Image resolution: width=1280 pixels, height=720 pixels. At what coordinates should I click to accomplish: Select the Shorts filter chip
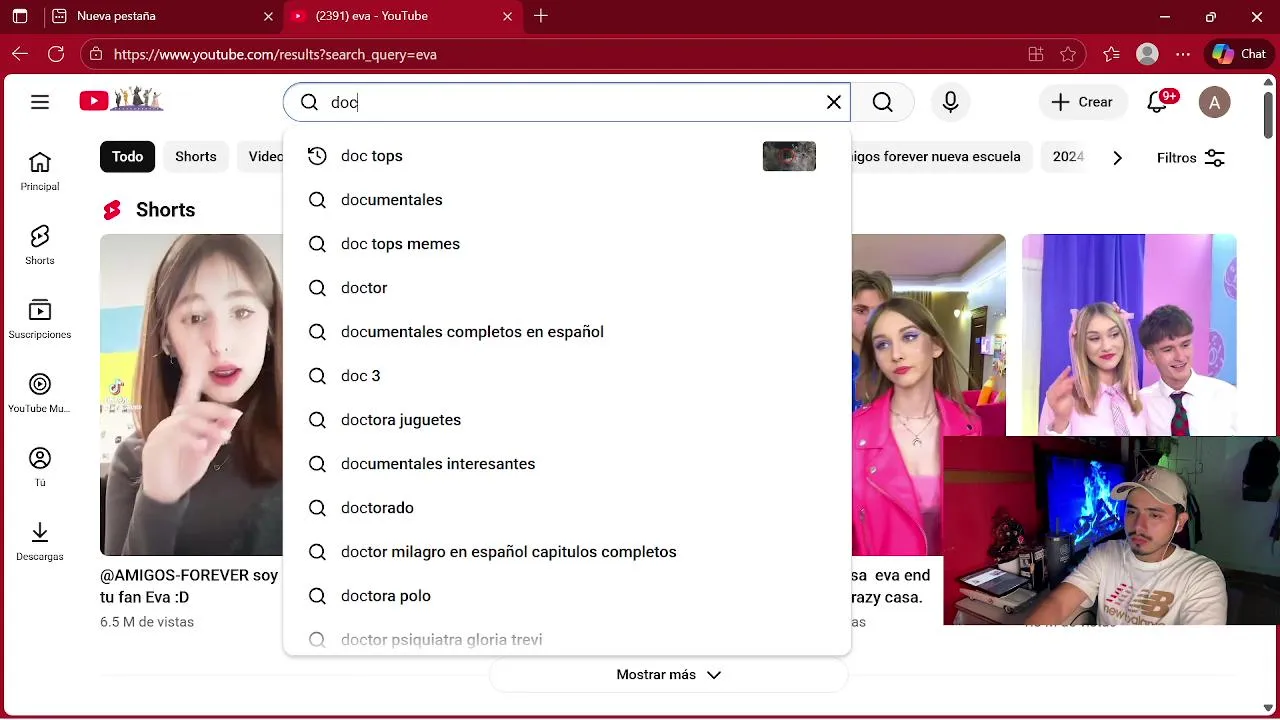pyautogui.click(x=196, y=157)
